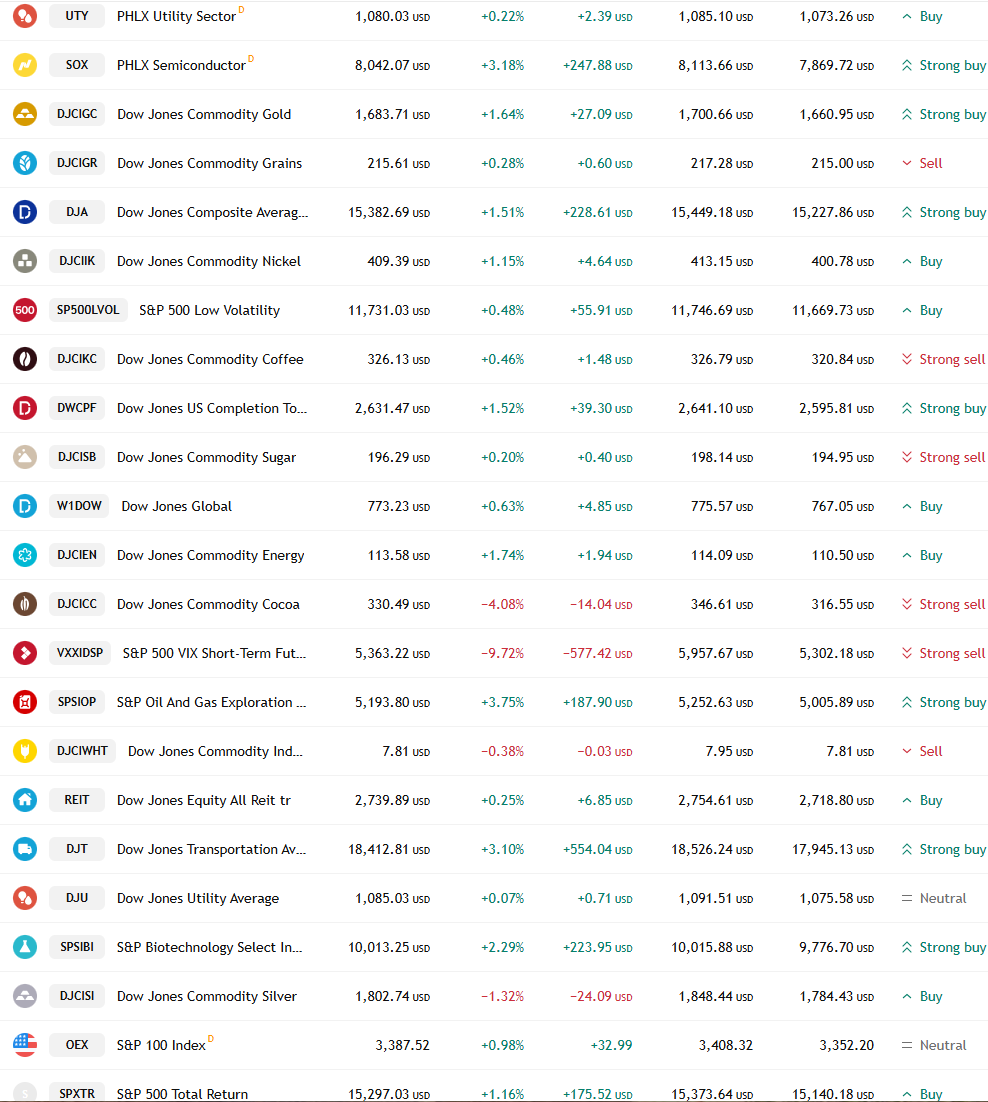This screenshot has width=988, height=1102.
Task: Click the red D logo for DWCPF
Action: tap(25, 408)
